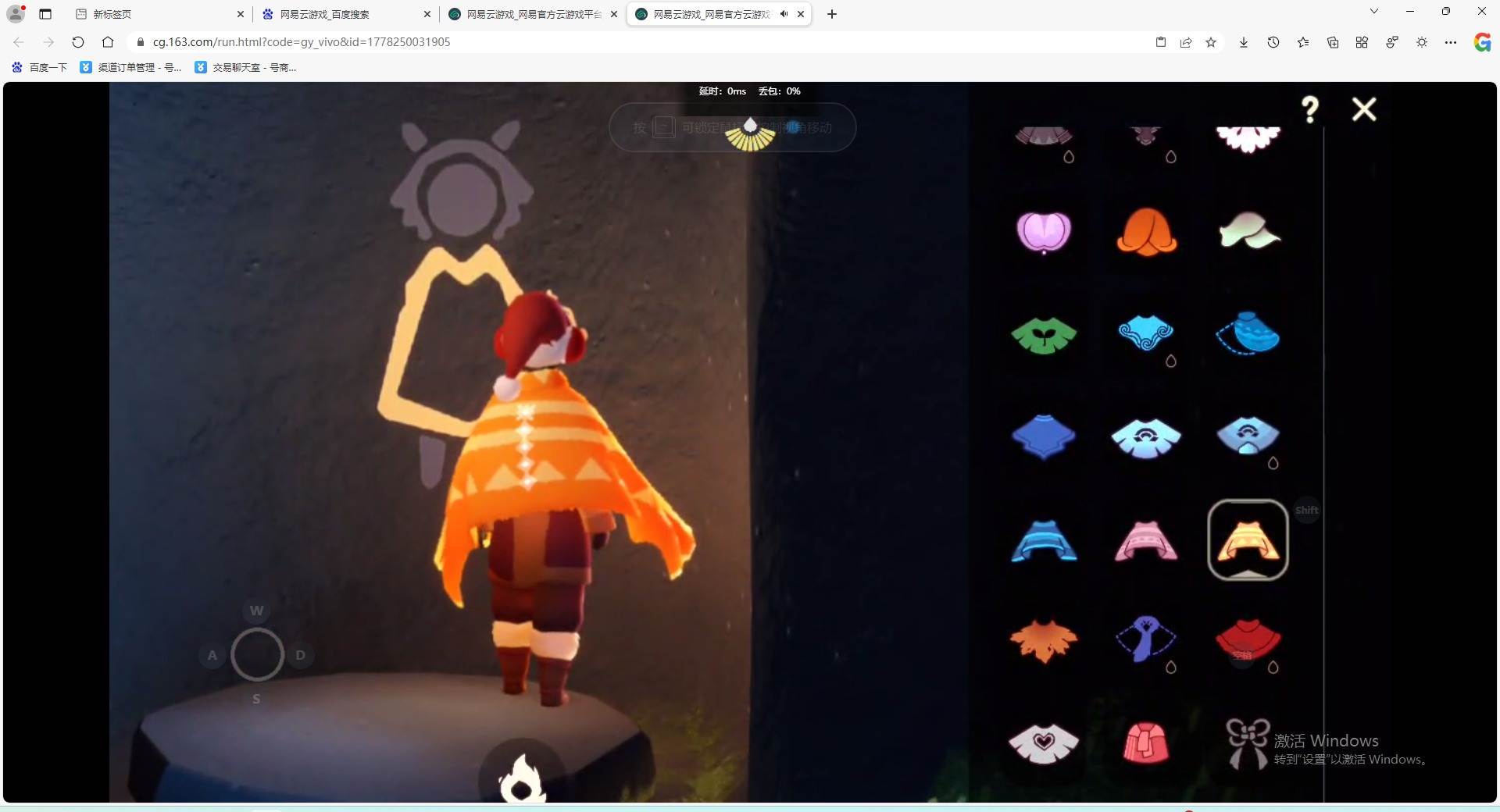Click the Shift key hint

pos(1307,511)
